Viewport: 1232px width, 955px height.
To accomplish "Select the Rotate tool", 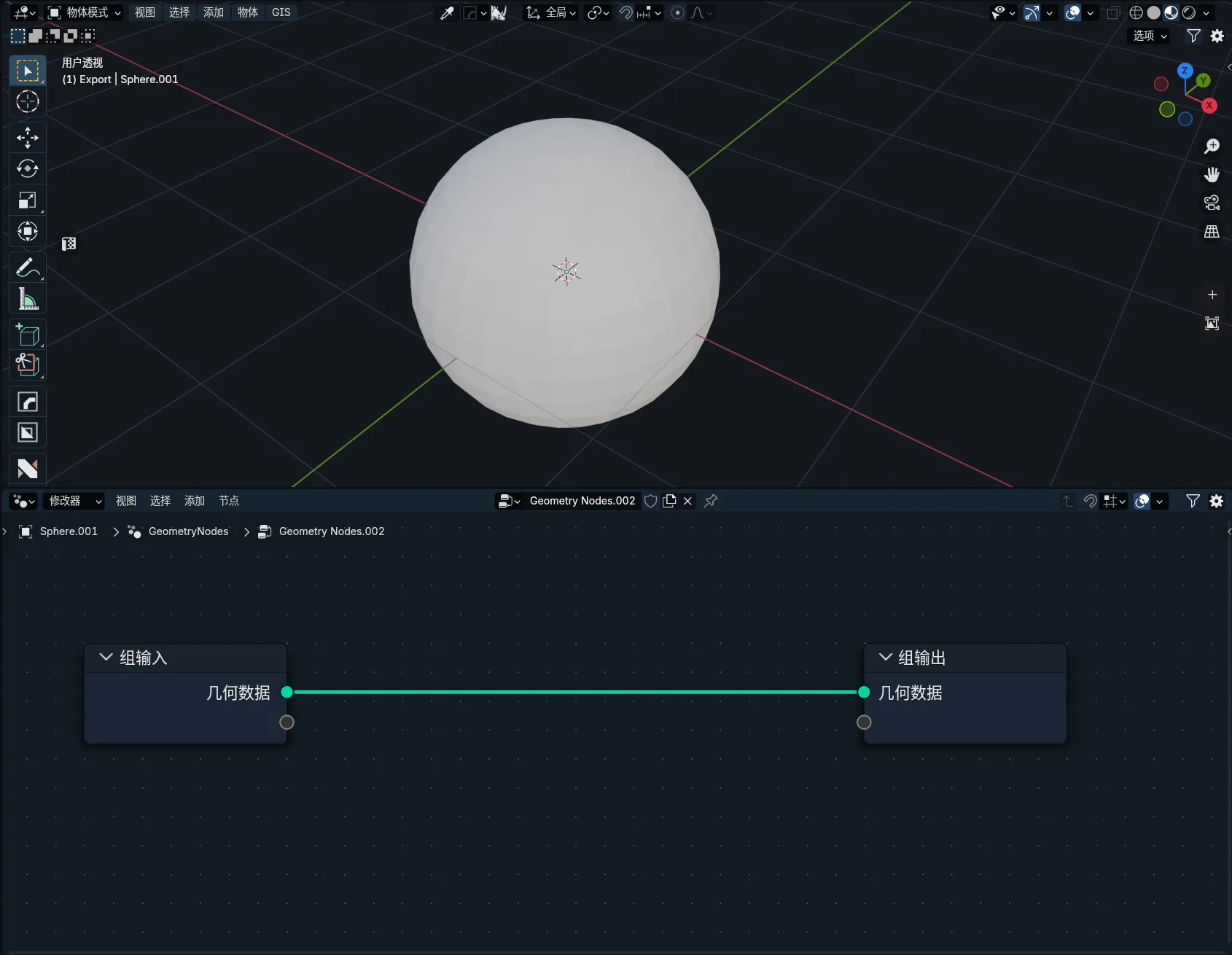I will 28,169.
